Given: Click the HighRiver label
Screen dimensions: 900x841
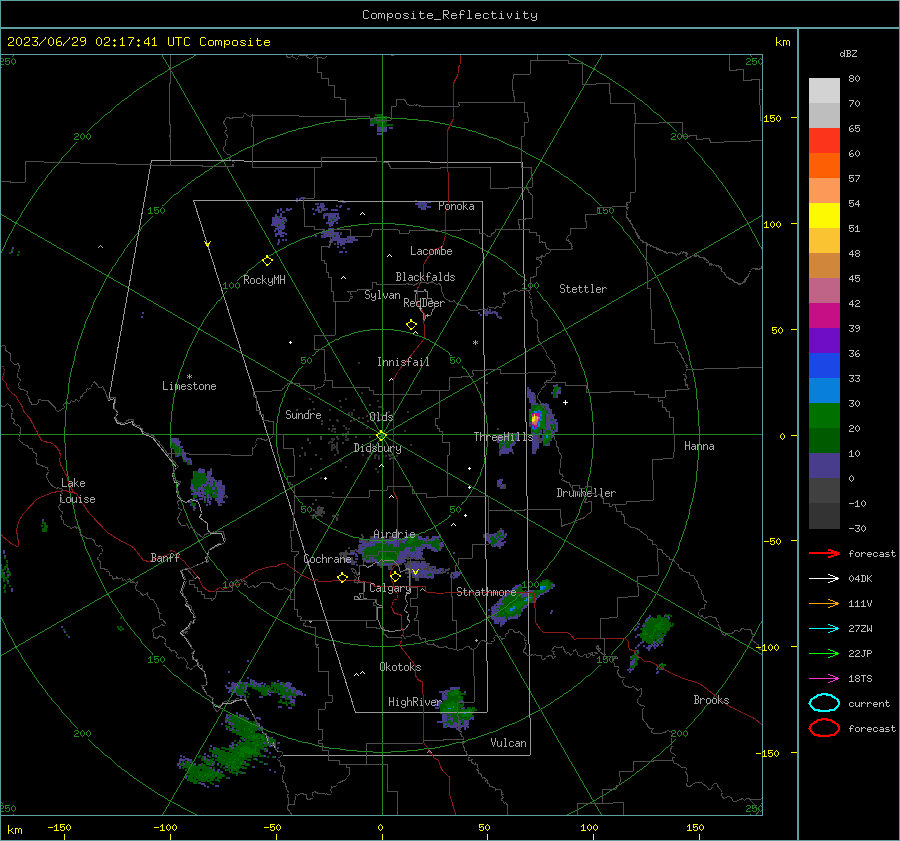Looking at the screenshot, I should coord(414,702).
